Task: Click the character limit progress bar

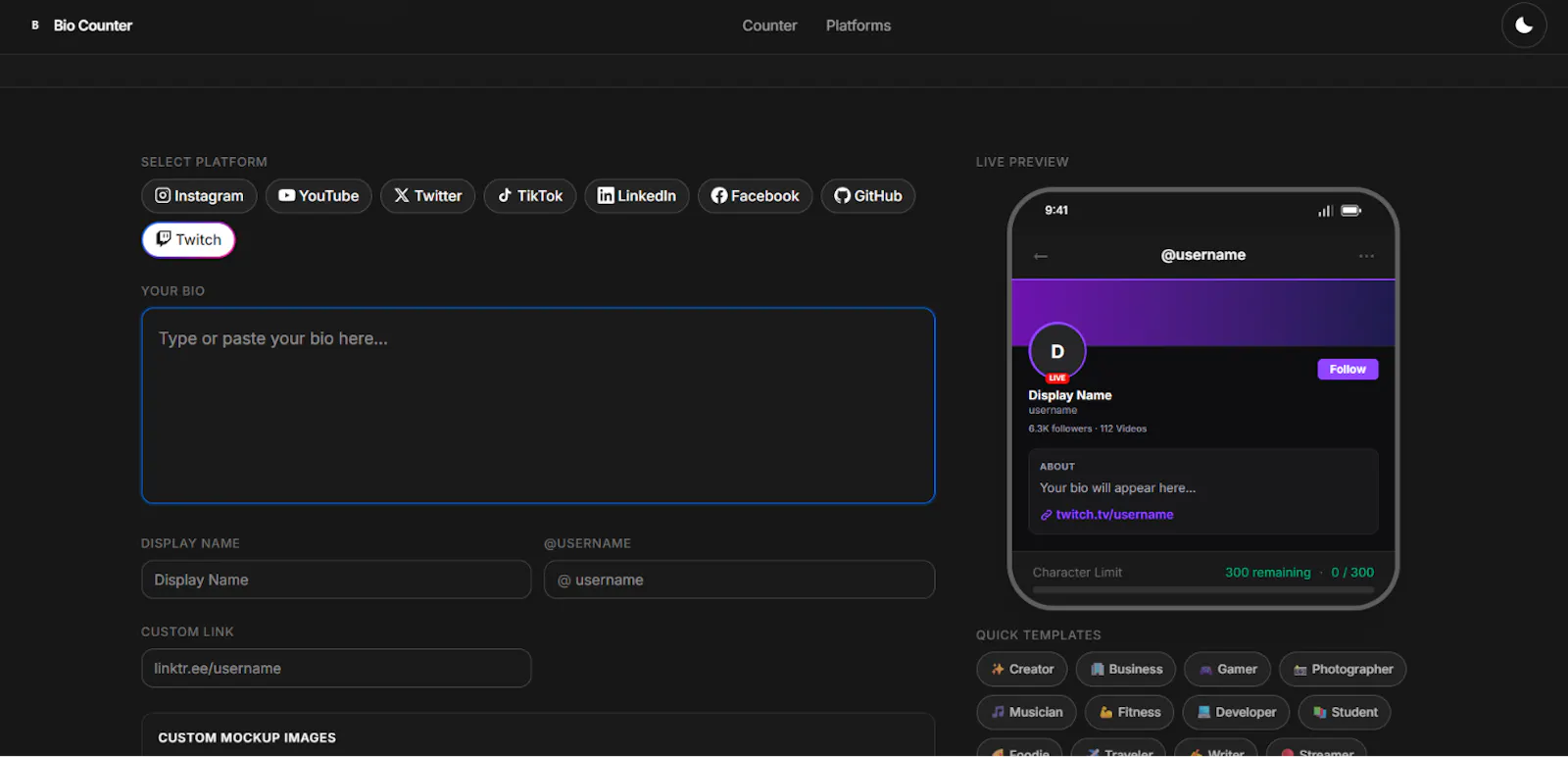Action: tap(1203, 590)
